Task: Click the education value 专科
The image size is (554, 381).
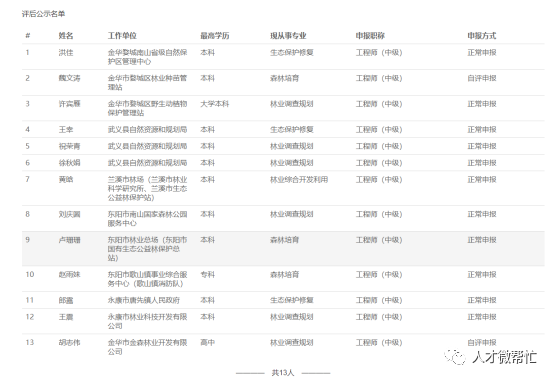Action: (207, 275)
